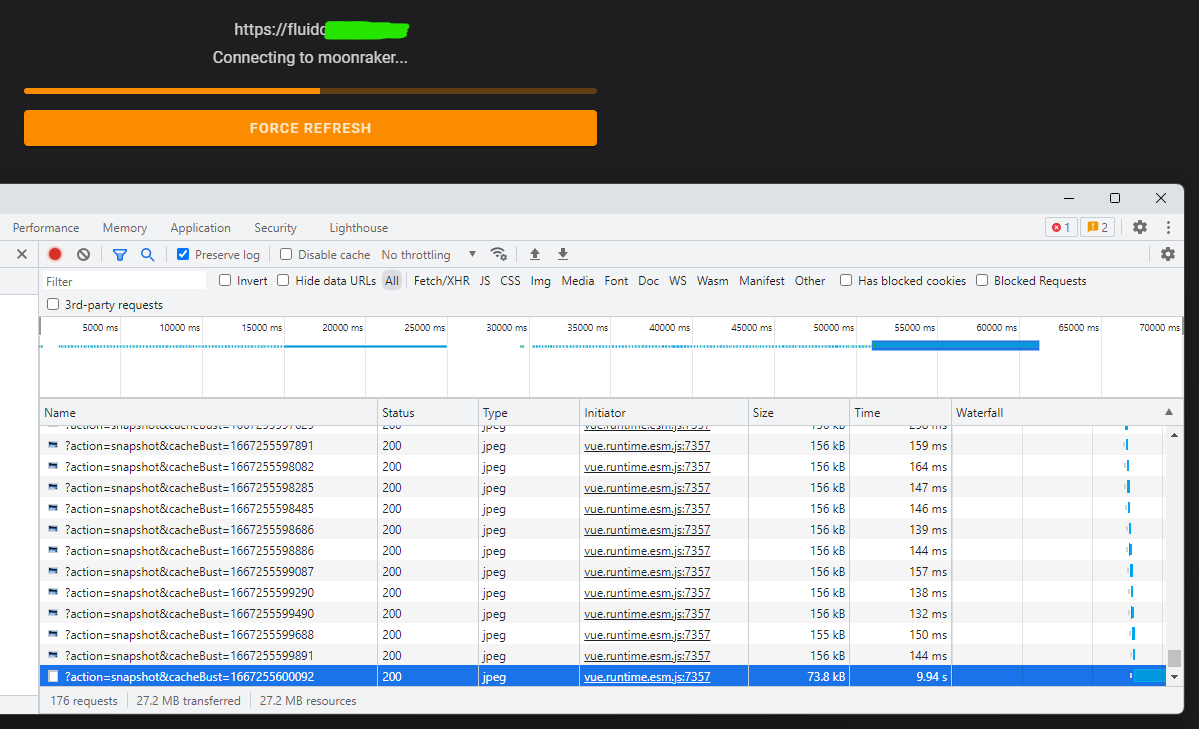This screenshot has height=729, width=1199.
Task: Open DevTools settings gear icon
Action: click(1140, 227)
